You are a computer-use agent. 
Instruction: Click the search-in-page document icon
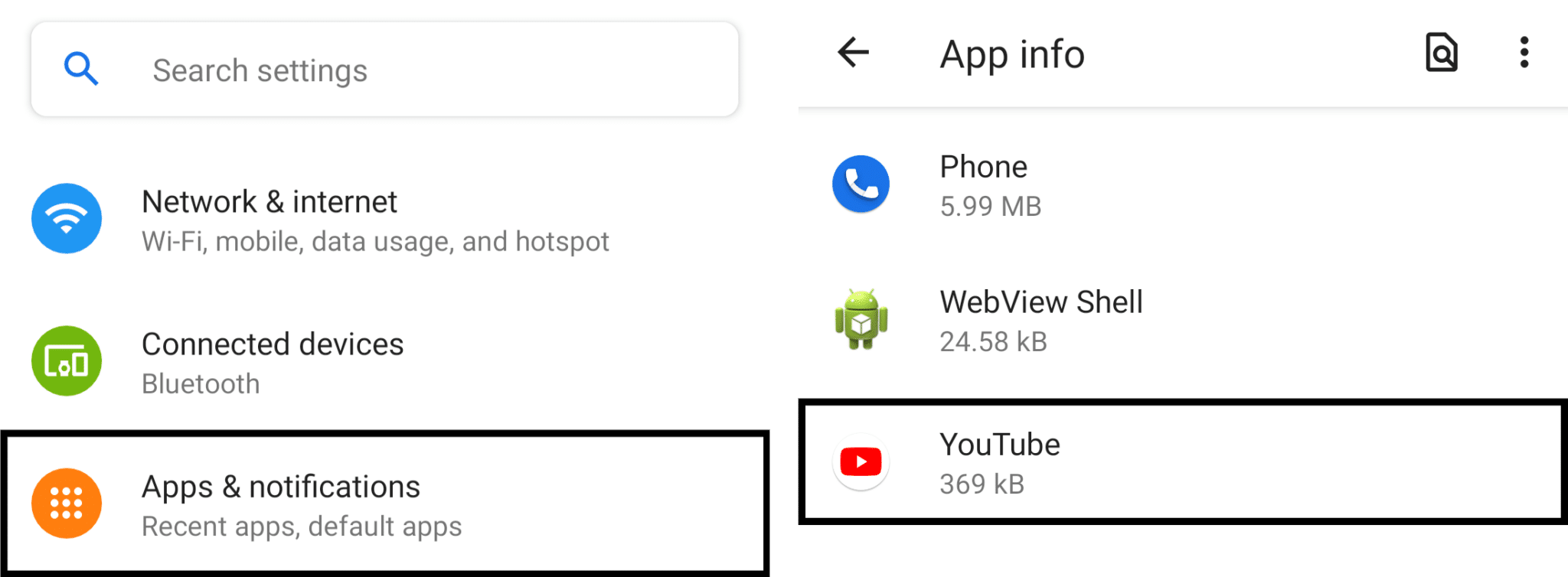tap(1442, 53)
